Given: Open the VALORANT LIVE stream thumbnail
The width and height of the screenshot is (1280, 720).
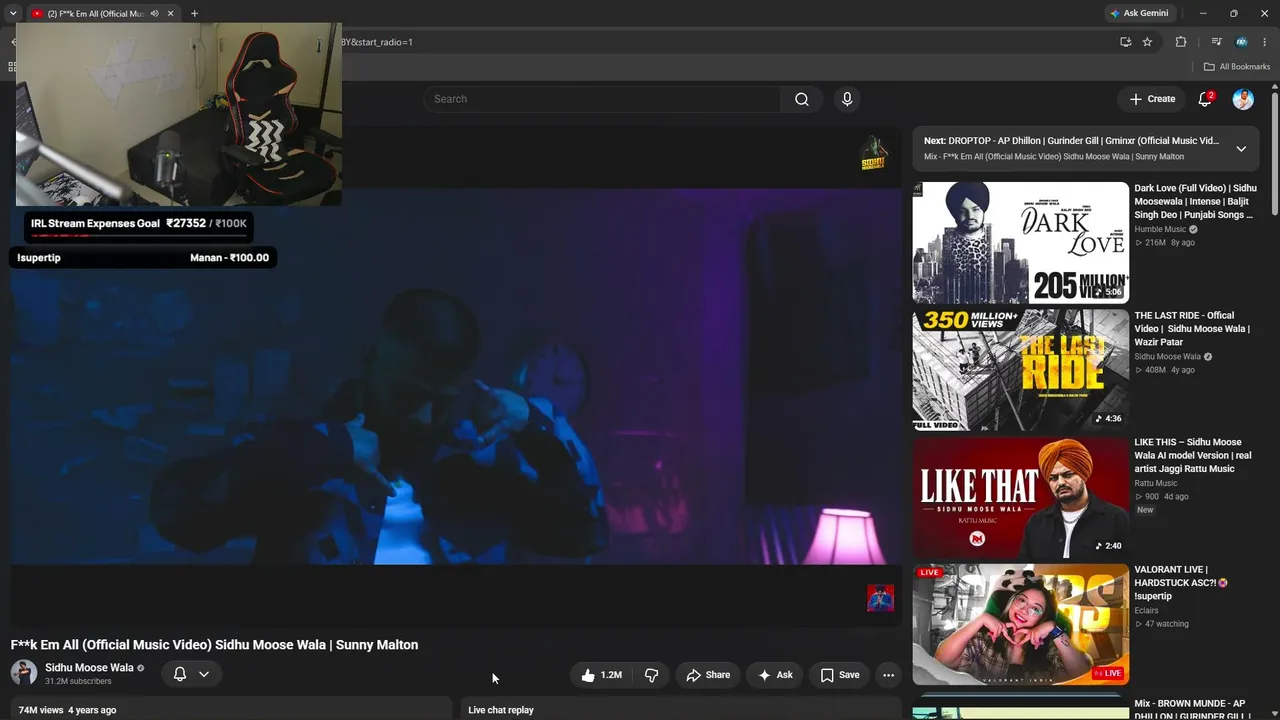Looking at the screenshot, I should pos(1021,624).
